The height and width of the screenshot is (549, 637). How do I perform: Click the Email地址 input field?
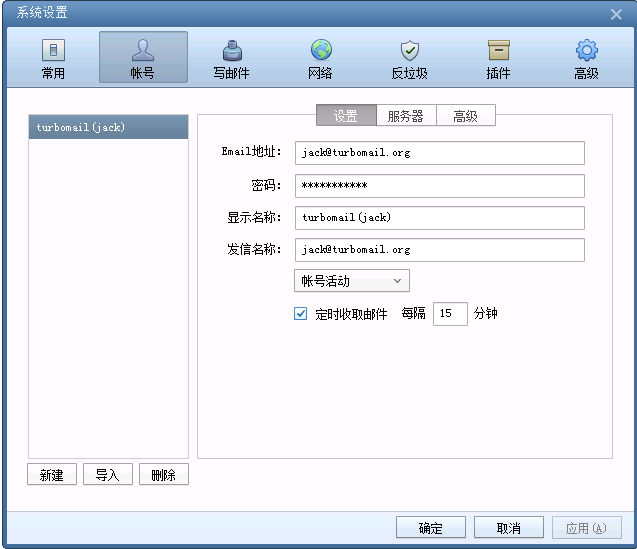(x=439, y=153)
